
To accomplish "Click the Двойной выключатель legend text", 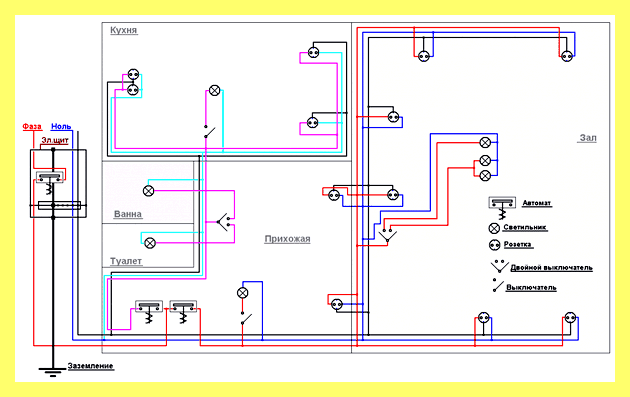I will coord(552,268).
